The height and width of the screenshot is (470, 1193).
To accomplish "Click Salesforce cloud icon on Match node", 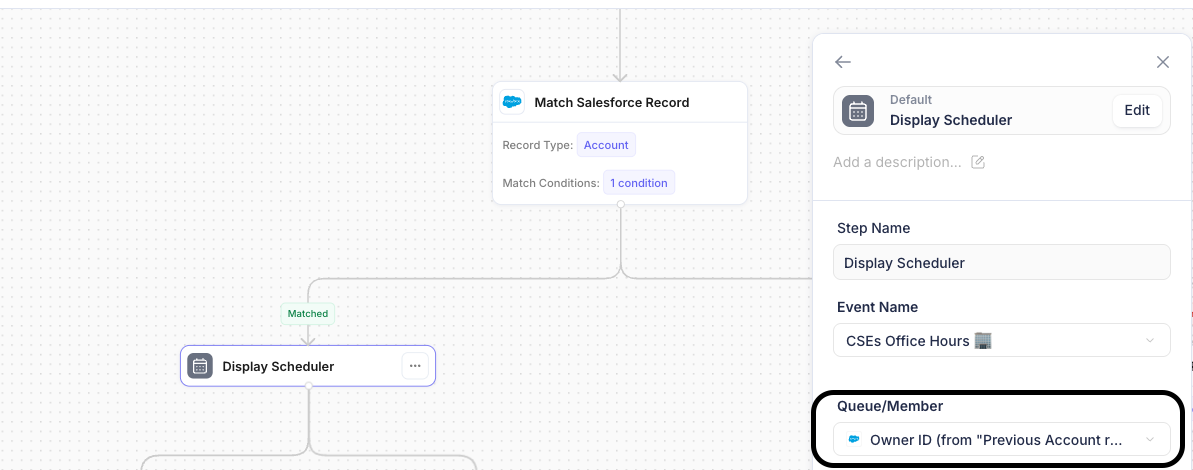I will click(513, 102).
